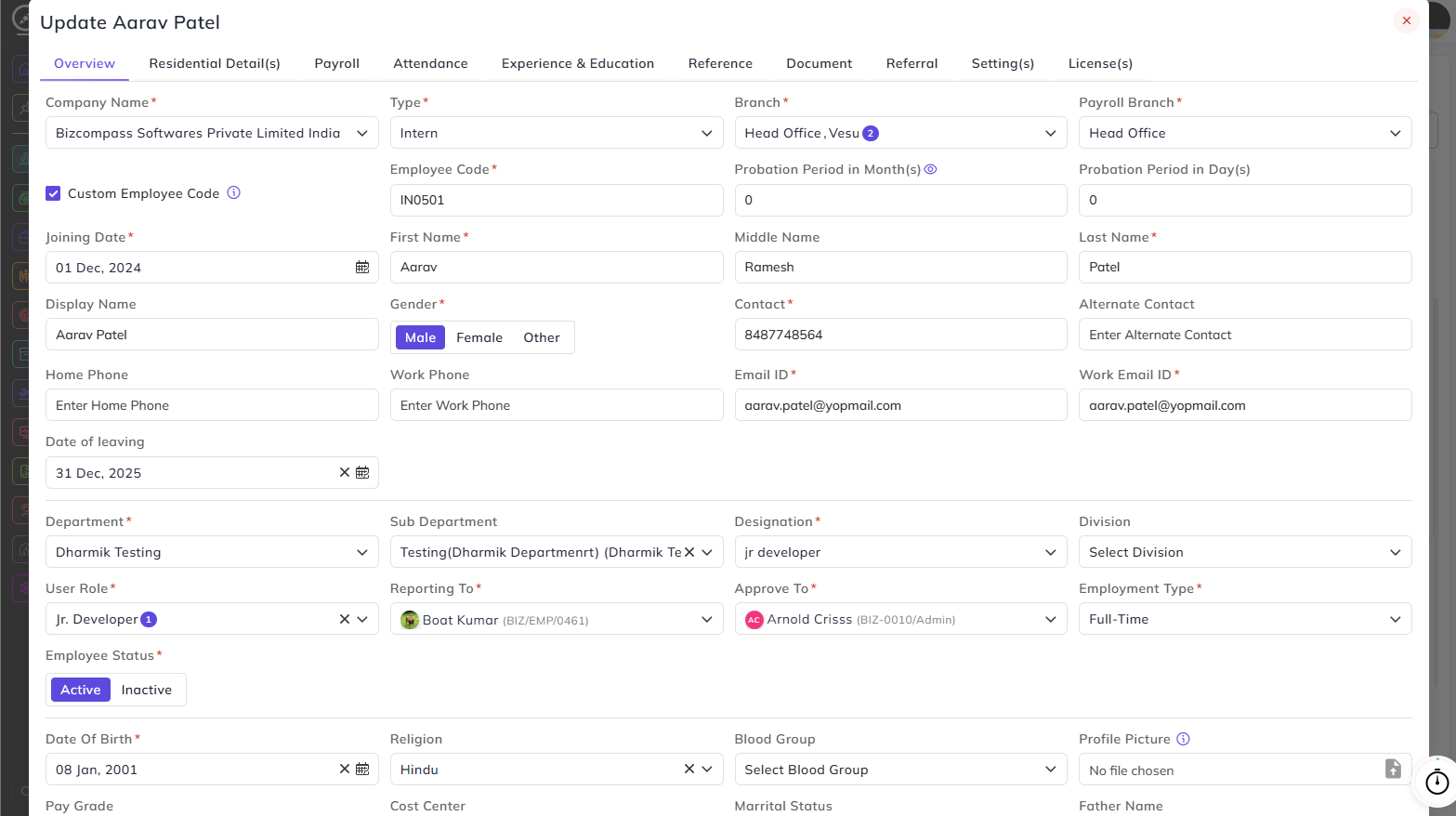Expand the Designation dropdown
This screenshot has width=1456, height=816.
tap(900, 552)
